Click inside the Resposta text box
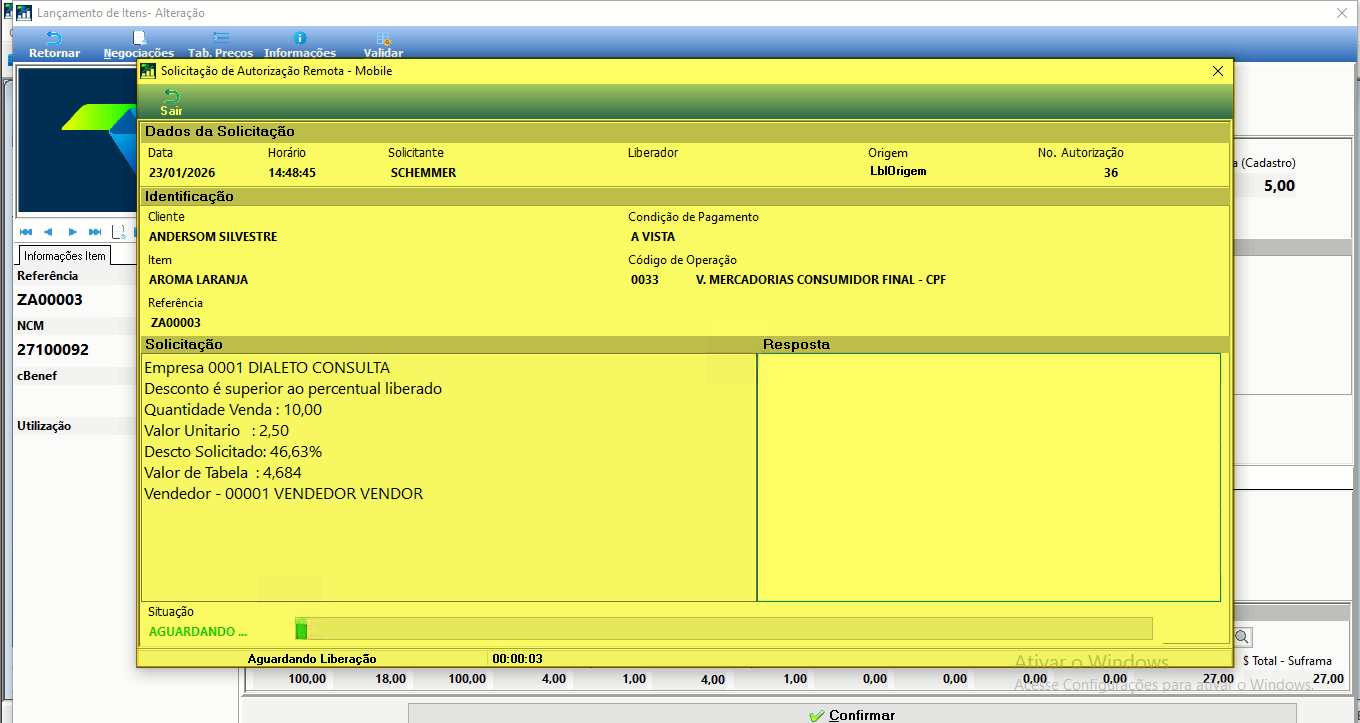Image resolution: width=1360 pixels, height=723 pixels. pyautogui.click(x=989, y=477)
